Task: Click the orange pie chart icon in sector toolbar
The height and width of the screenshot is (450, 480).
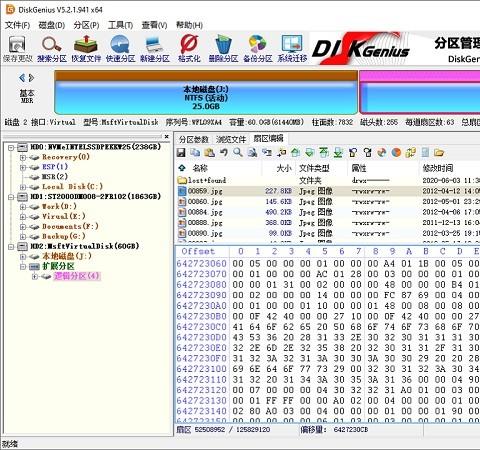Action: pyautogui.click(x=396, y=153)
